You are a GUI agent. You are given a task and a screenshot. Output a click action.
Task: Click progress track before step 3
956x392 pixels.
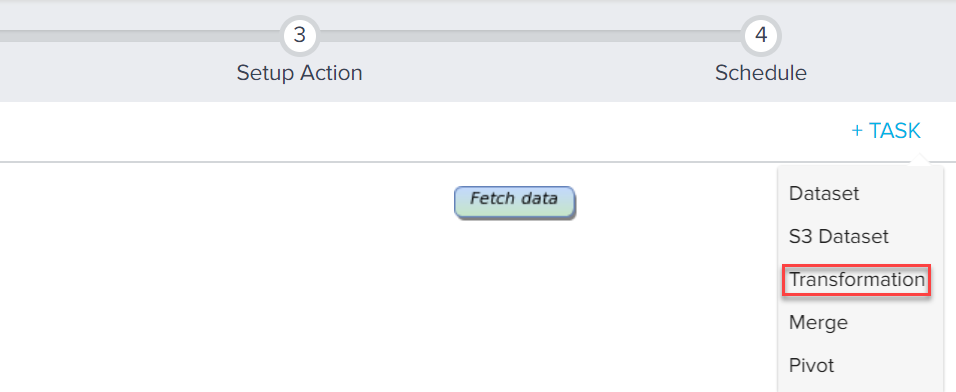140,36
